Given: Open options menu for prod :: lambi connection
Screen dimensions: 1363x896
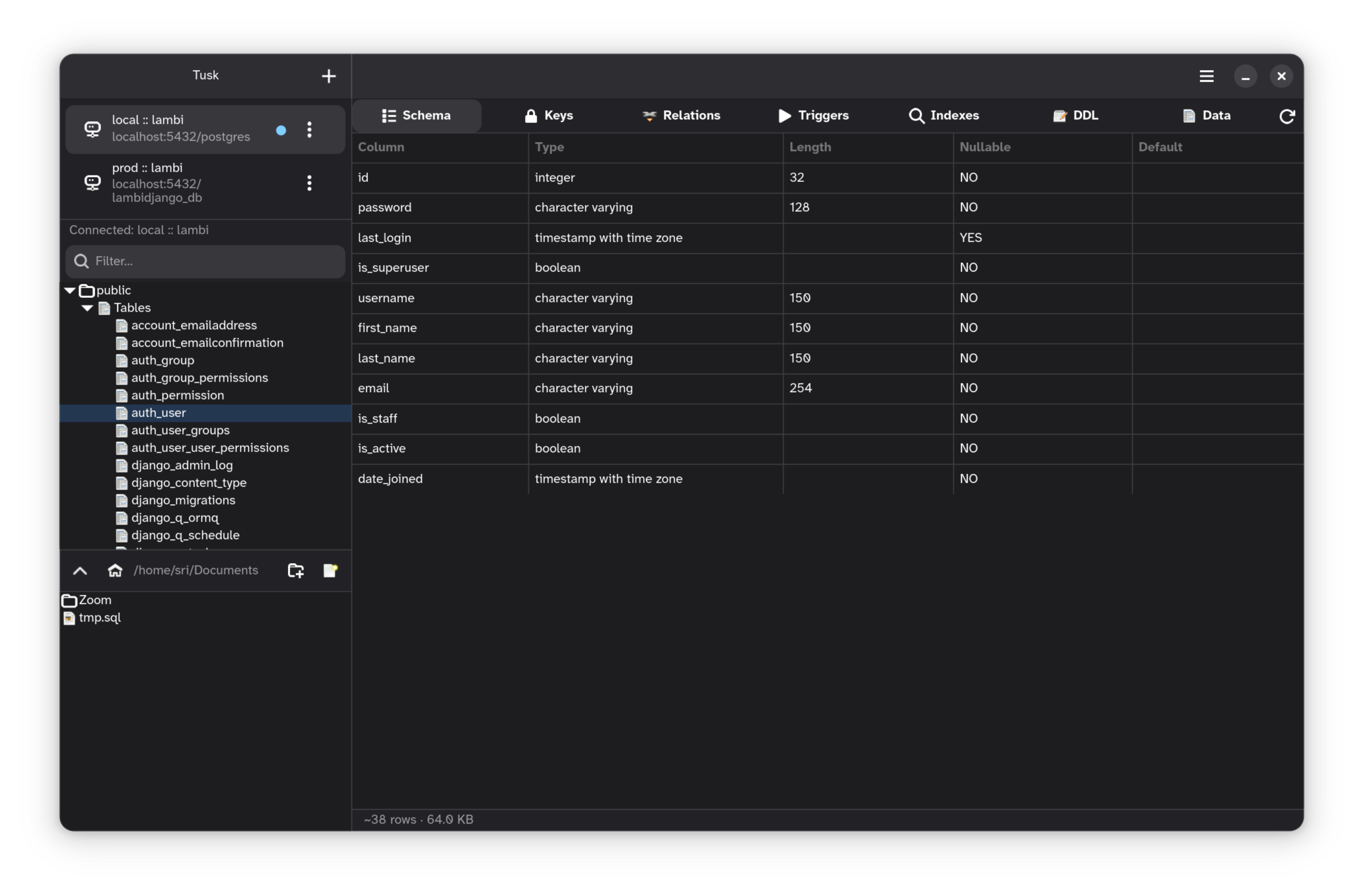Looking at the screenshot, I should coord(309,183).
